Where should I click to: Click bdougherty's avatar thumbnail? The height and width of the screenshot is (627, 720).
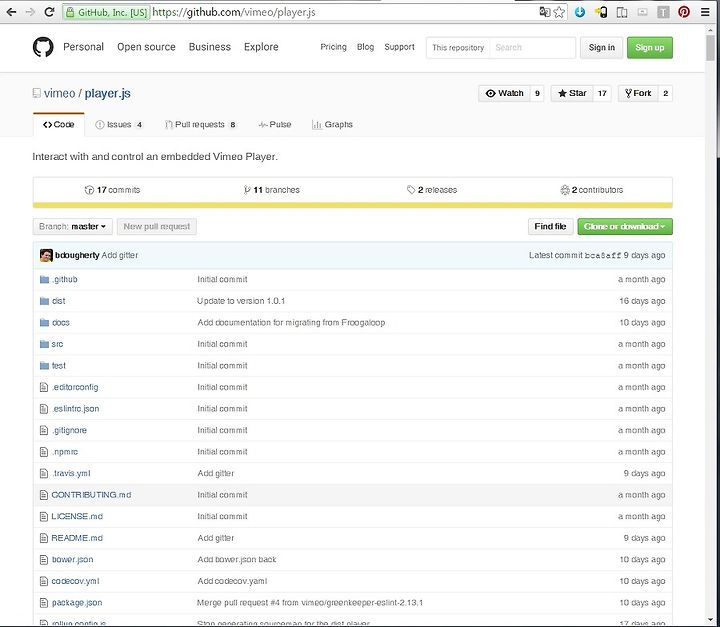(46, 255)
